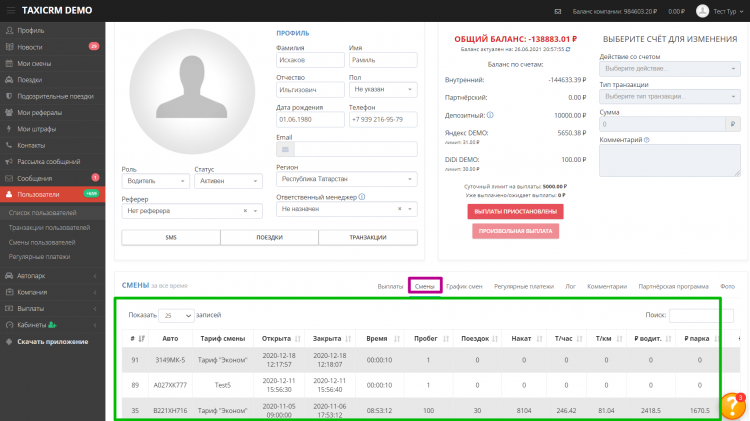Sort the table by Пробег column

pyautogui.click(x=427, y=338)
